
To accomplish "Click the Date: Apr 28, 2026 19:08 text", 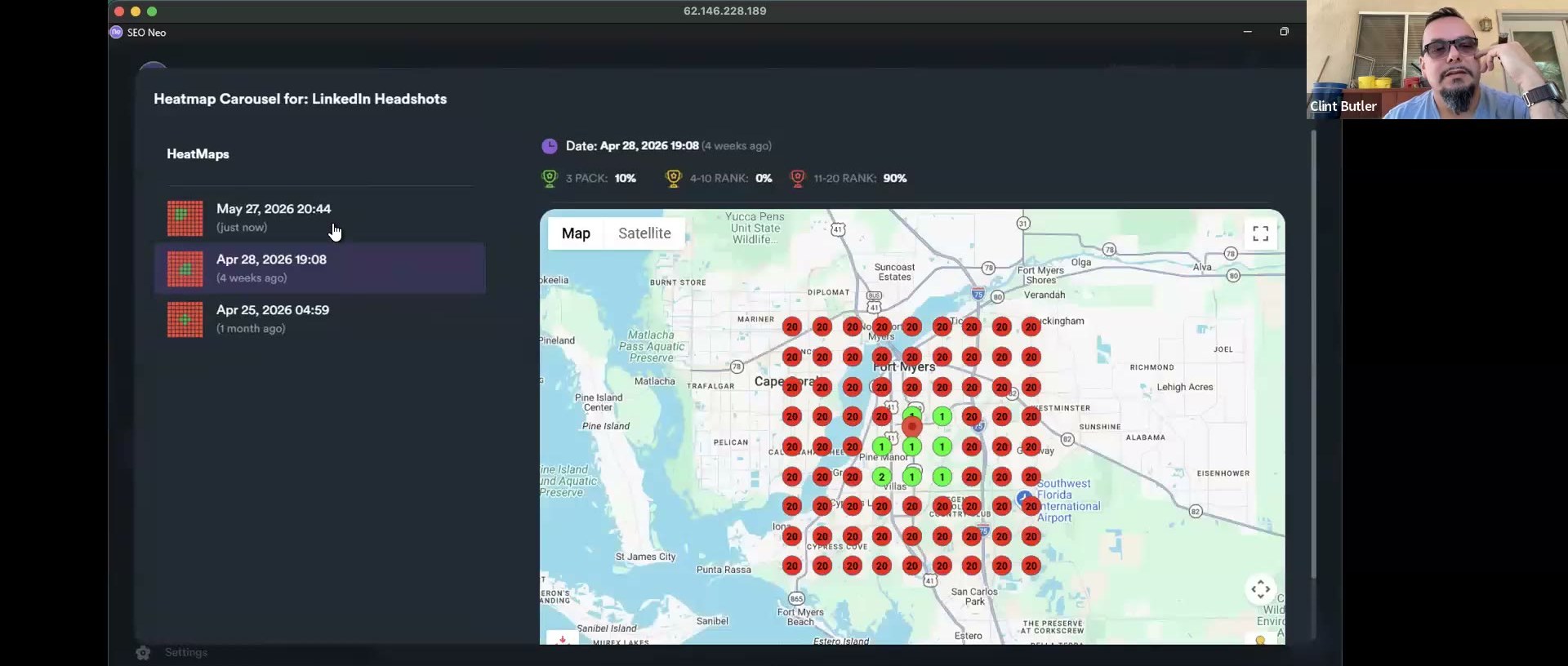I will pos(632,146).
